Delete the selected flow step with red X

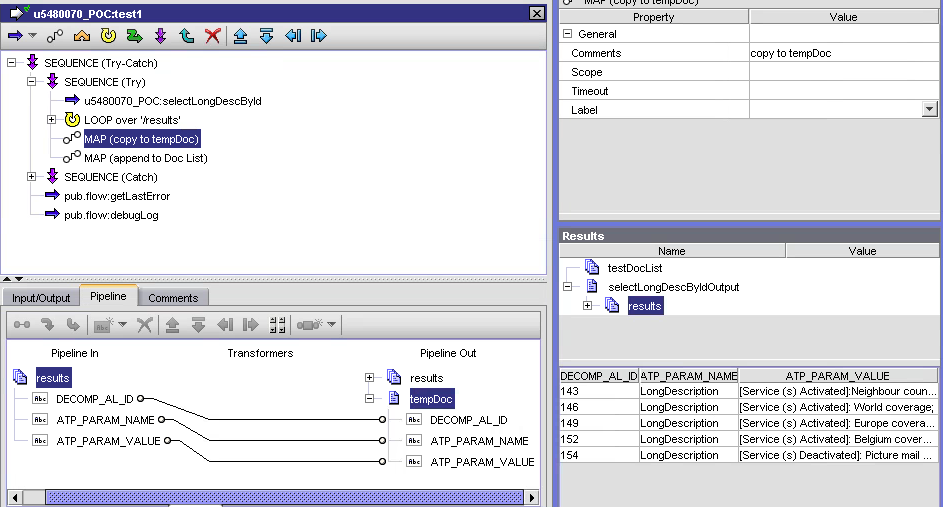coord(212,36)
